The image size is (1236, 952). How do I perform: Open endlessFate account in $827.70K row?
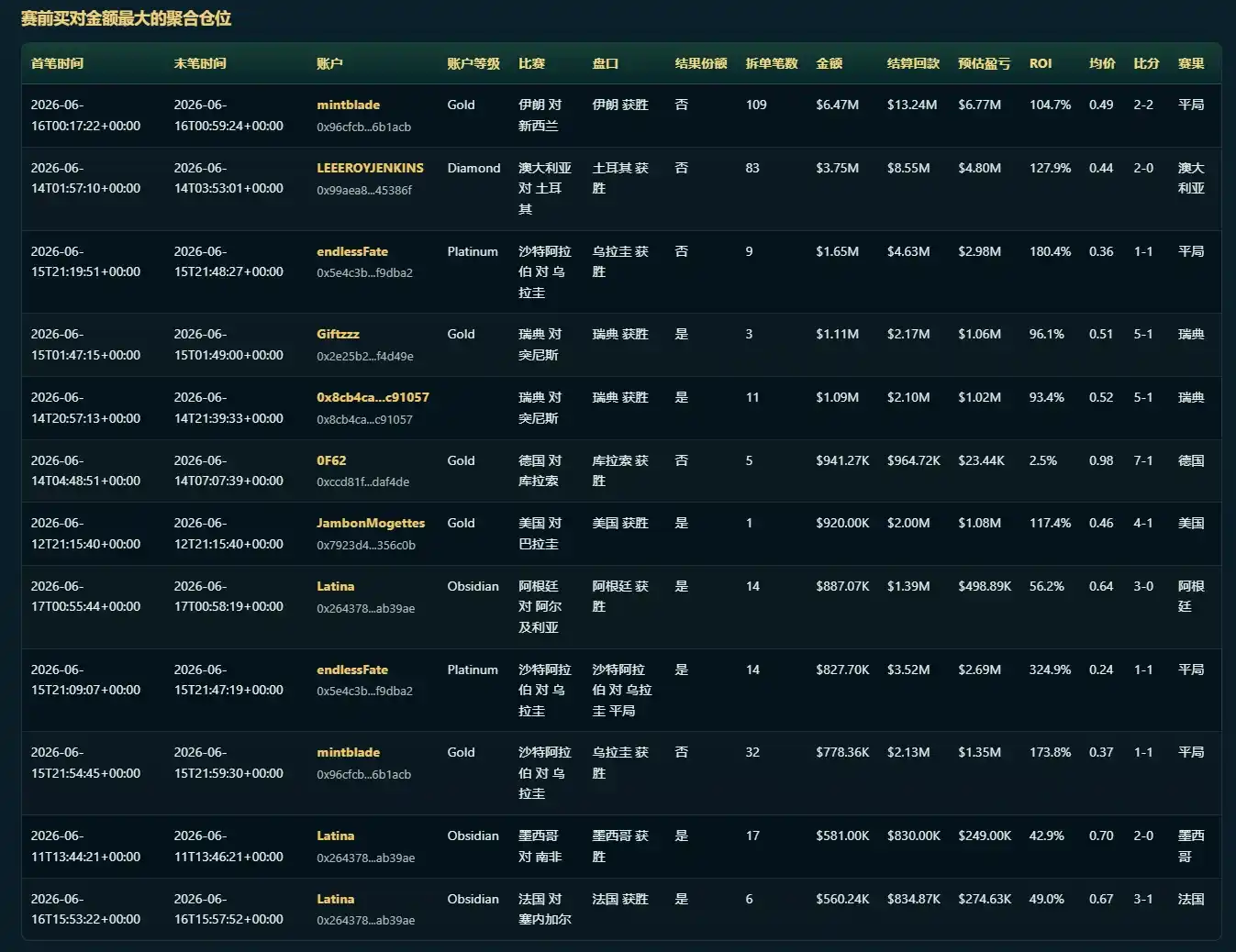point(352,670)
